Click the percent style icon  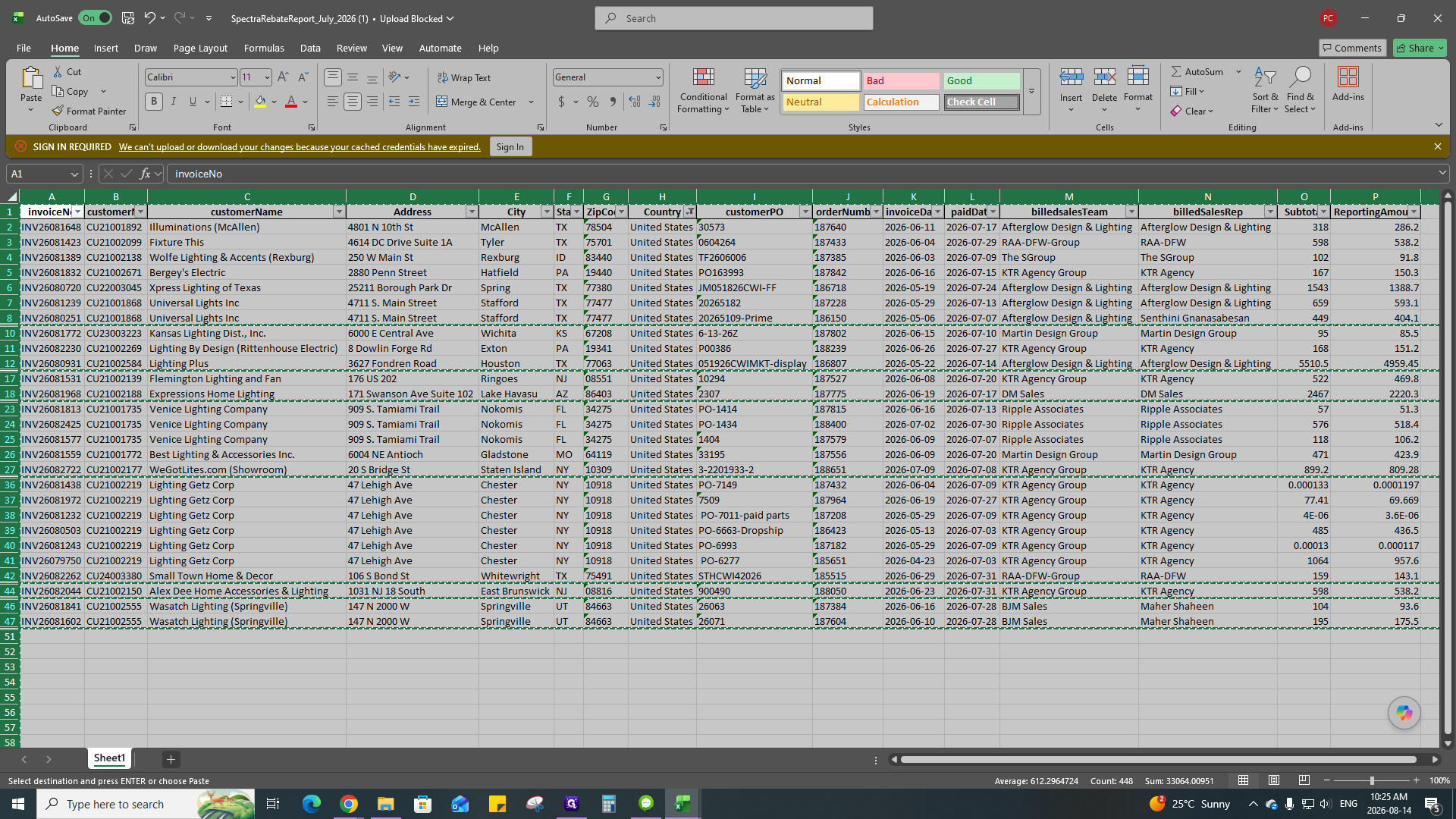click(x=592, y=102)
